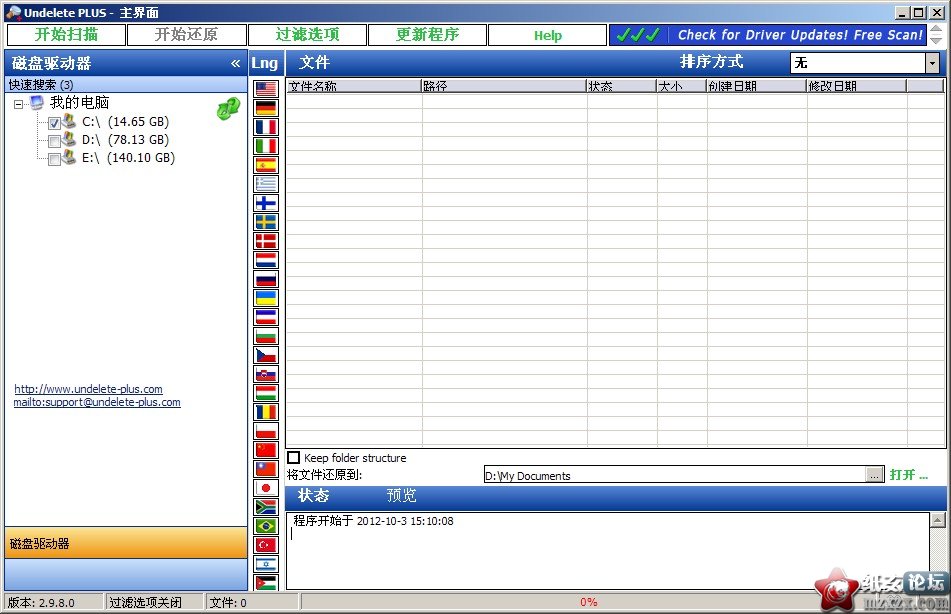Image resolution: width=951 pixels, height=614 pixels.
Task: Choose the Czech flag language
Action: [266, 355]
